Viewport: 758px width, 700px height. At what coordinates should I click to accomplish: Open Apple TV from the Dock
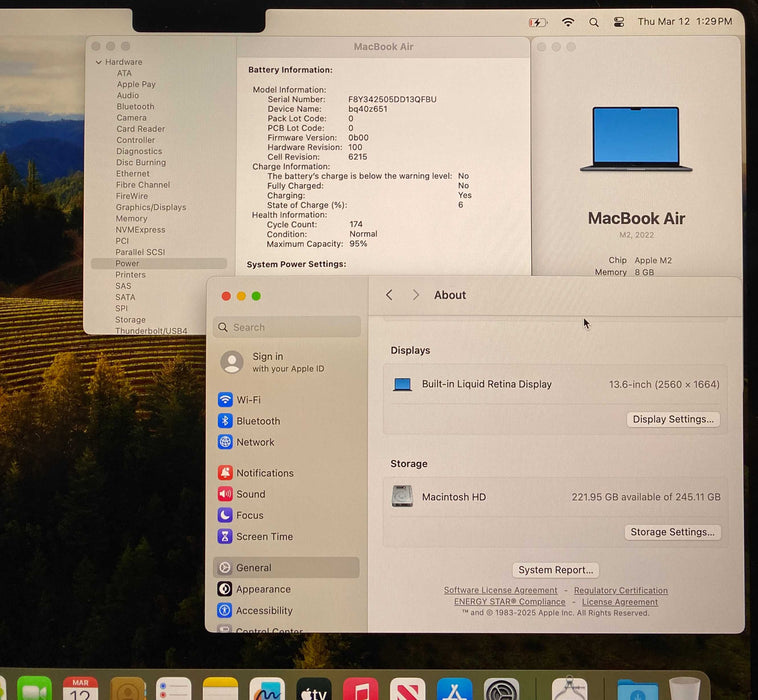coord(314,689)
